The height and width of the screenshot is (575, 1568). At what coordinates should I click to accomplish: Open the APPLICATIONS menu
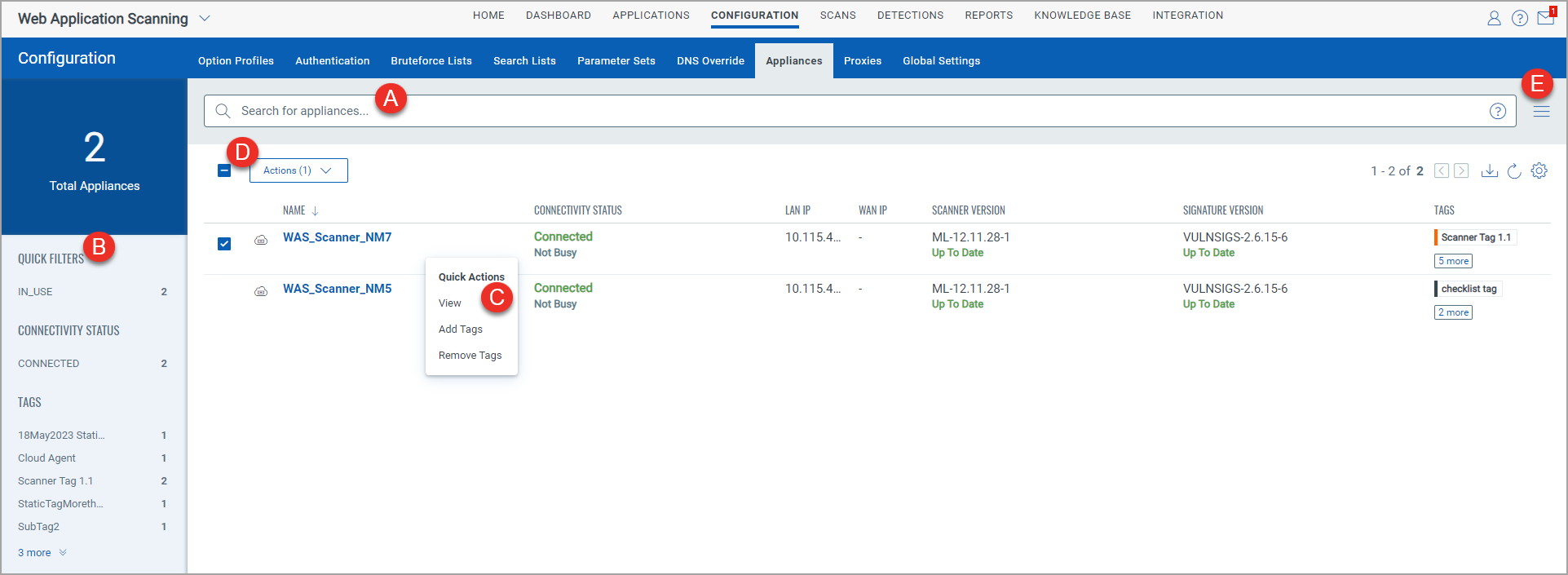click(651, 15)
